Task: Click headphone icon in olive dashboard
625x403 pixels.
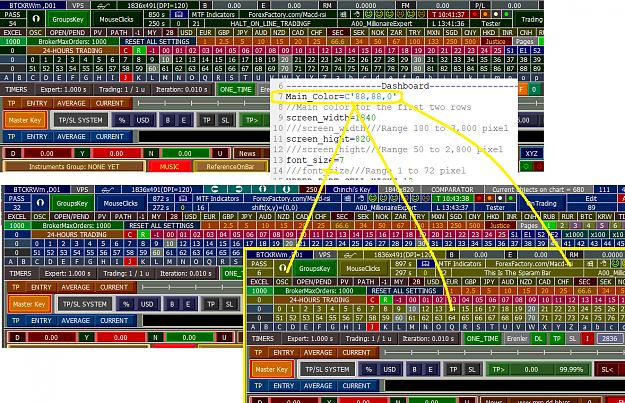Action: click(283, 268)
